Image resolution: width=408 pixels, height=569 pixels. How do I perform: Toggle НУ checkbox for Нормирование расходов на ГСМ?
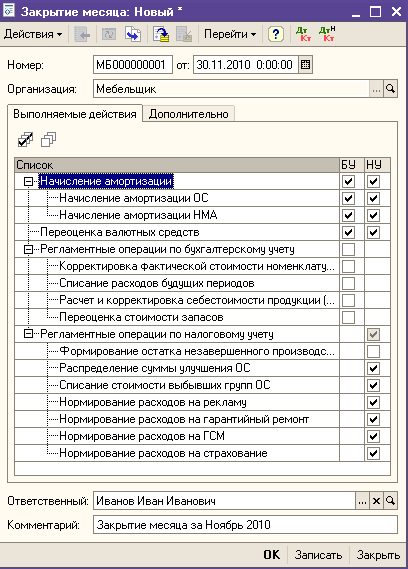pyautogui.click(x=374, y=437)
